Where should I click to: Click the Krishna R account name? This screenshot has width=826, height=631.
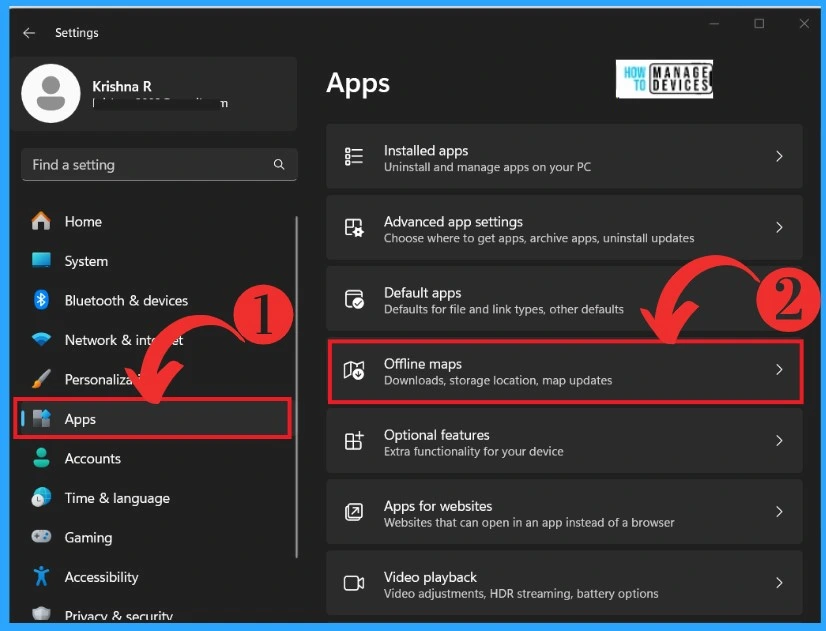122,86
